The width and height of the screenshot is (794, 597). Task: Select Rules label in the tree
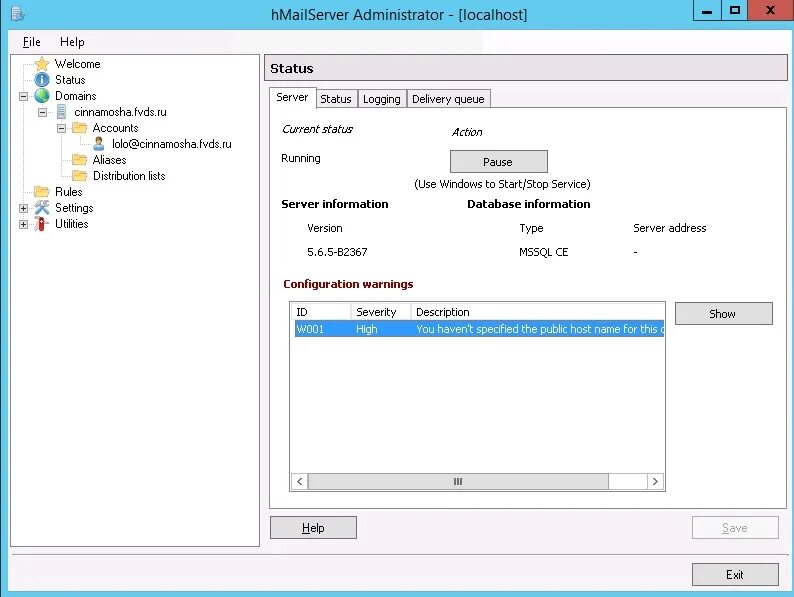click(69, 191)
